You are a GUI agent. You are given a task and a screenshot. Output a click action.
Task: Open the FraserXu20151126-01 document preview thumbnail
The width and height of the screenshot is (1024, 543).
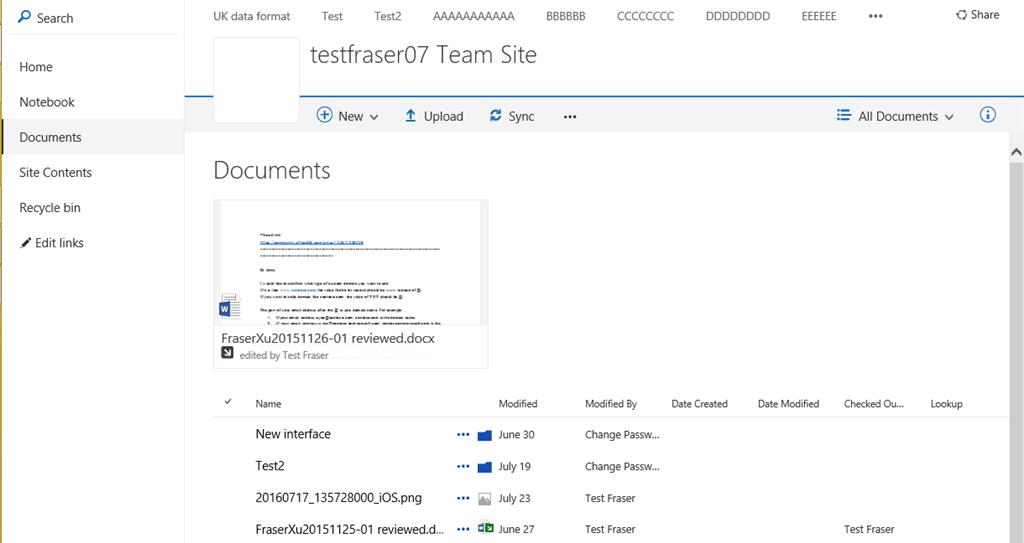click(x=351, y=263)
